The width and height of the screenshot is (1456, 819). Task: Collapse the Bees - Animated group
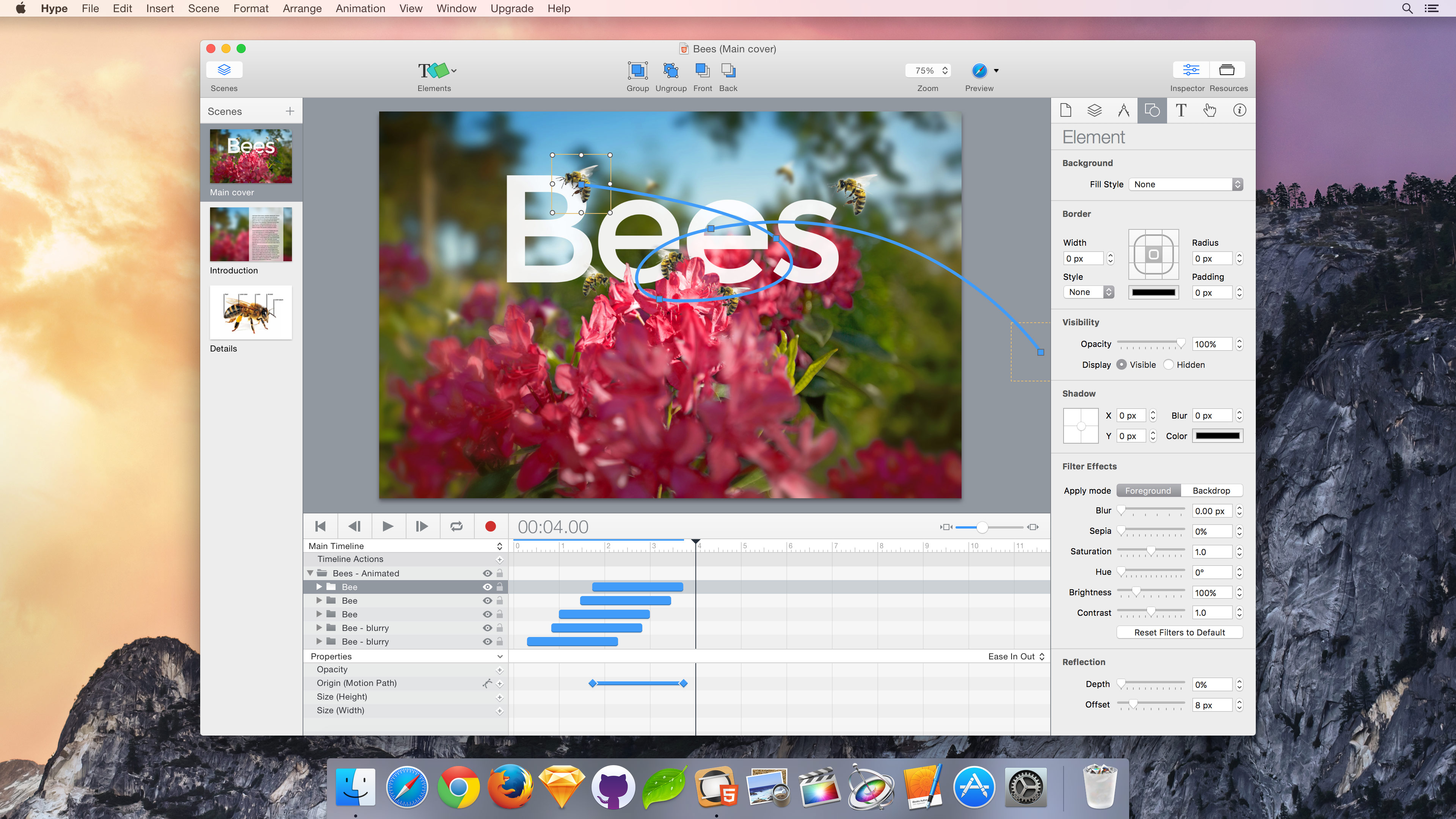[310, 573]
